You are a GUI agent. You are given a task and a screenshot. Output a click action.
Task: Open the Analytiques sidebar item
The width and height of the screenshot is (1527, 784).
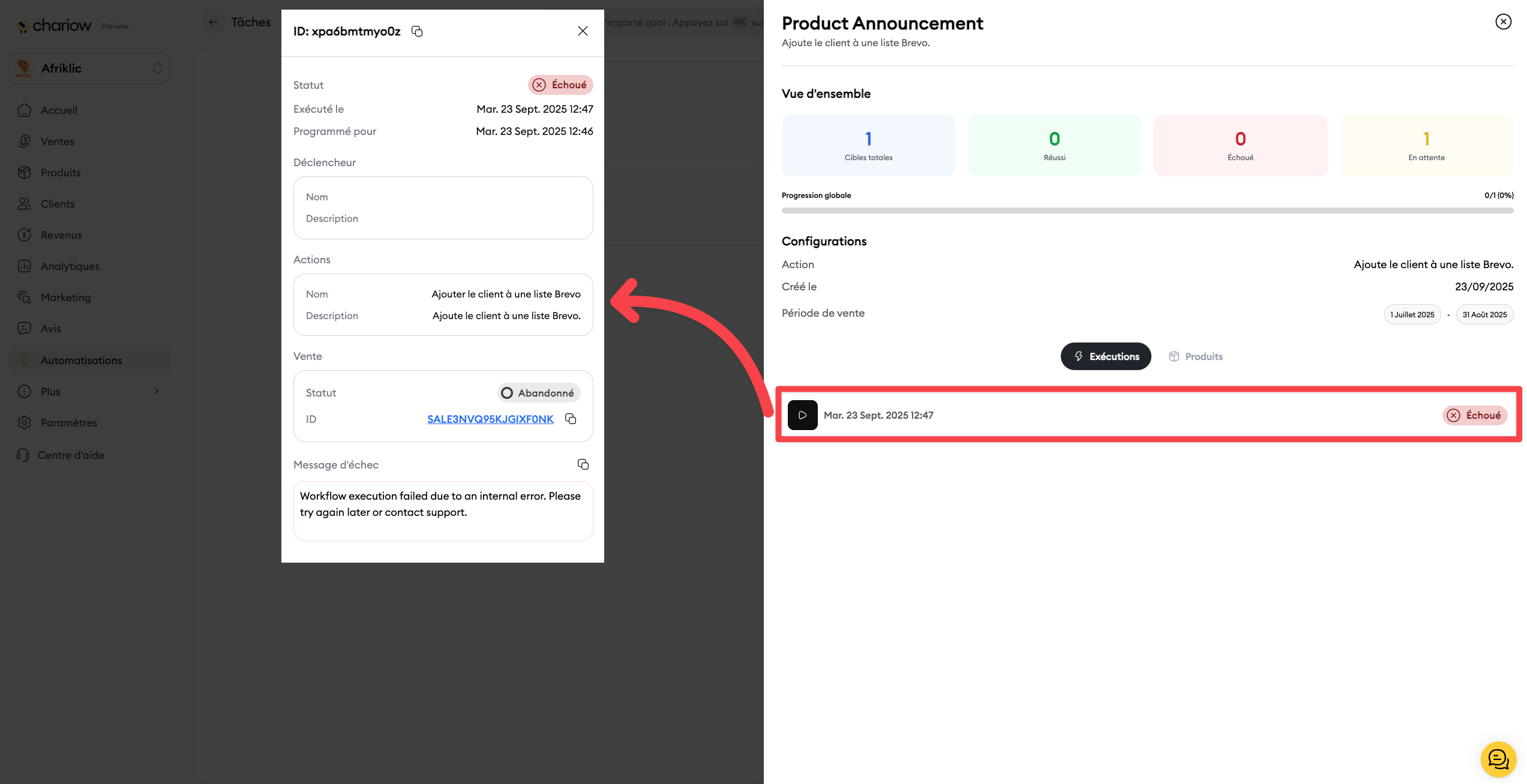(x=70, y=266)
